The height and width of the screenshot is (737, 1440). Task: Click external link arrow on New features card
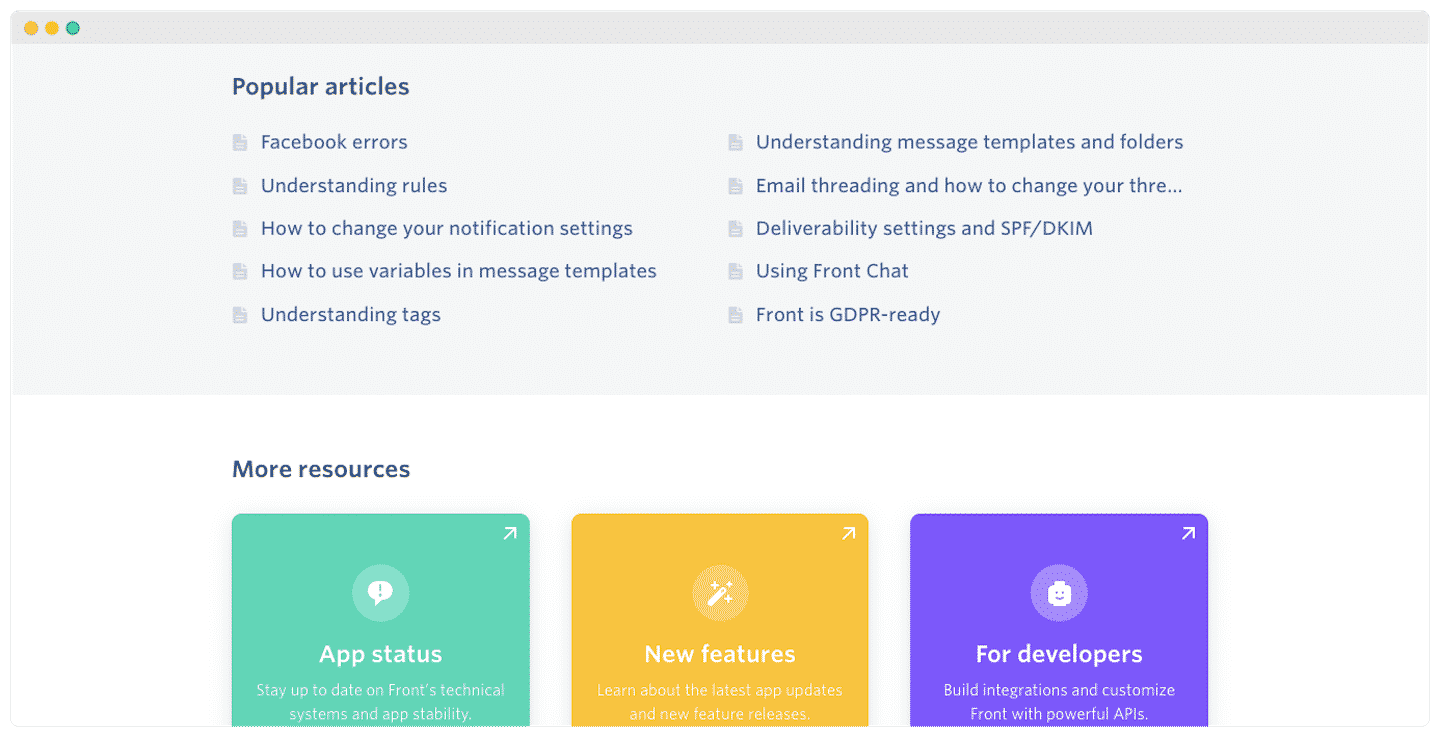coord(848,534)
